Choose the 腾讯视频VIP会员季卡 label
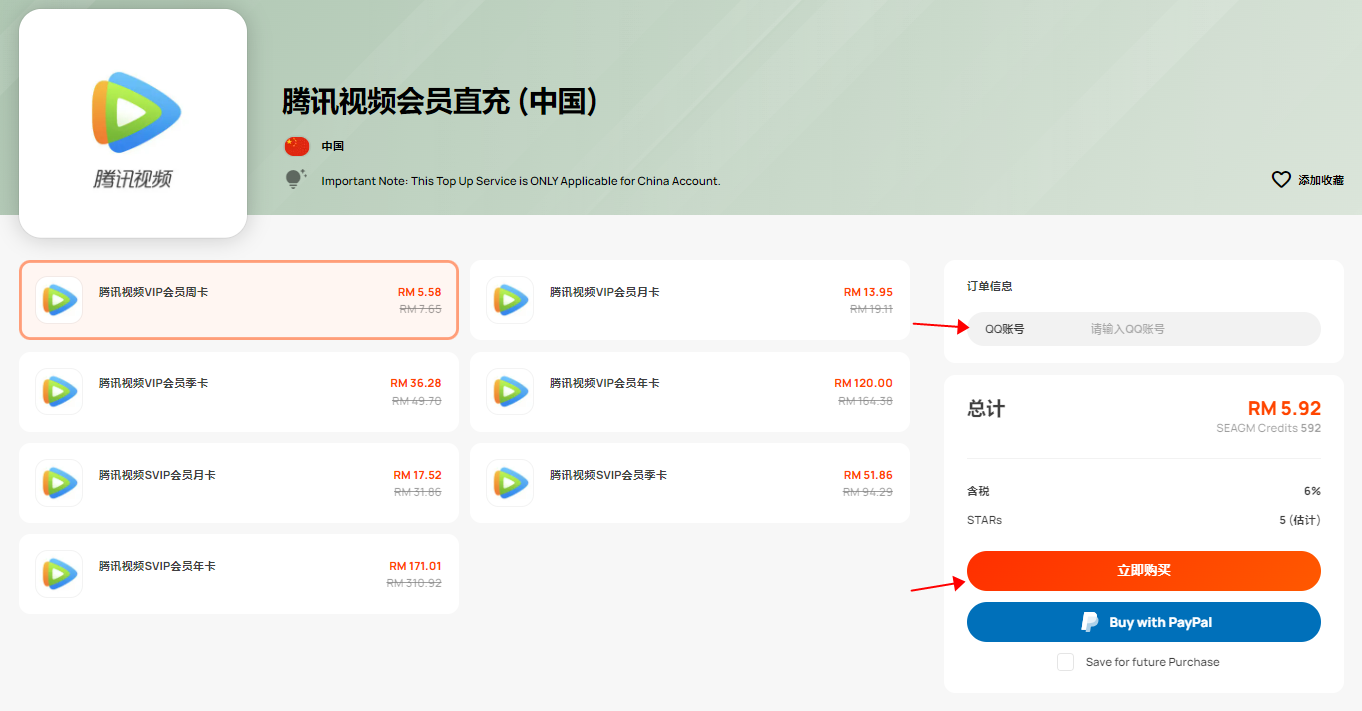Viewport: 1362px width, 711px height. [x=154, y=383]
